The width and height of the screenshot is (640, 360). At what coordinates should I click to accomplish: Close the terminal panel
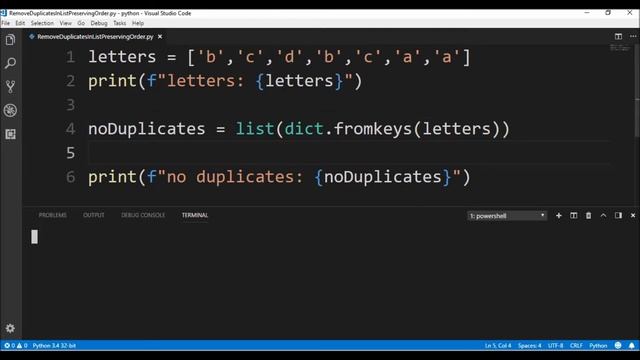click(x=633, y=216)
